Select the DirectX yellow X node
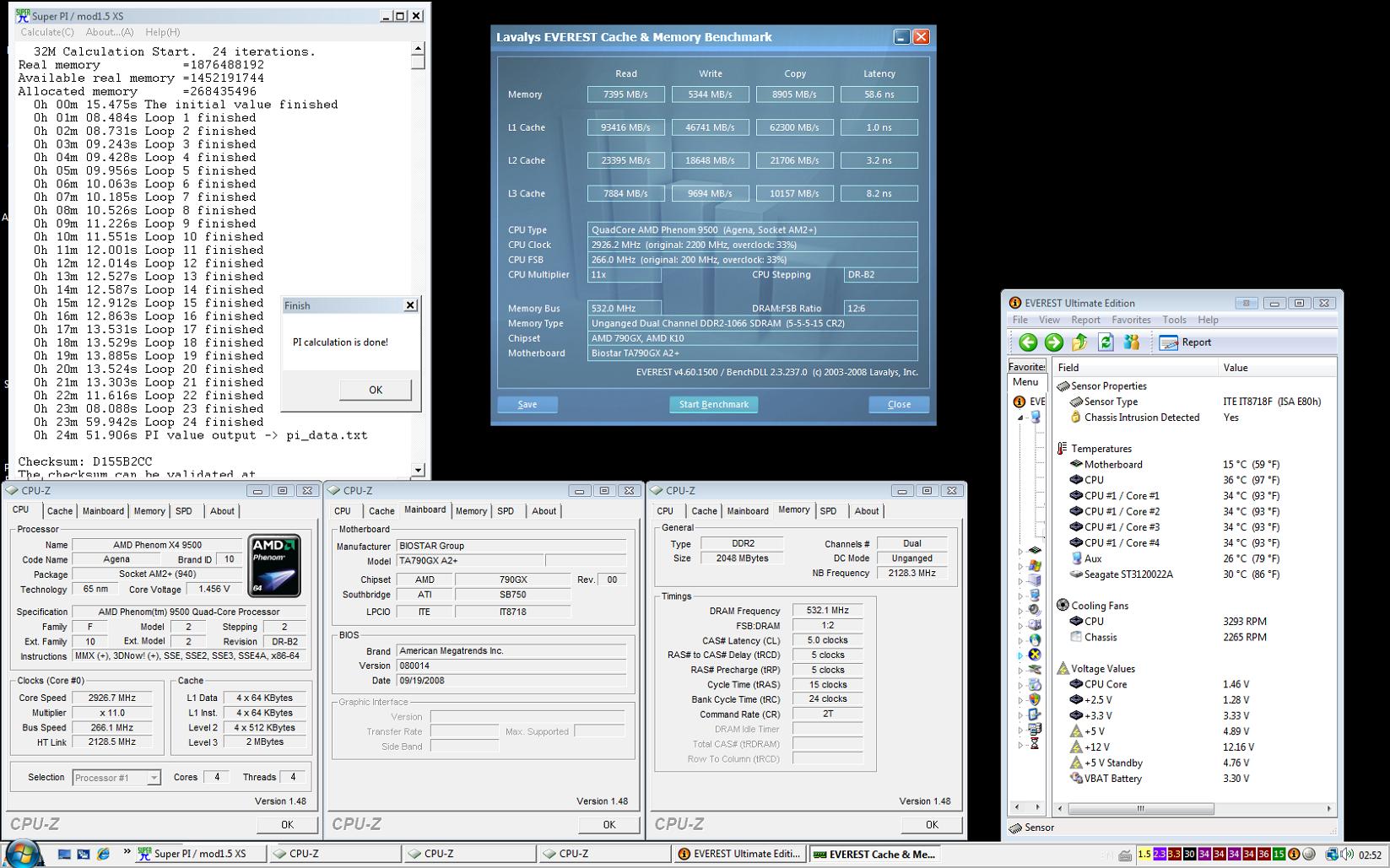The height and width of the screenshot is (868, 1390). pyautogui.click(x=1035, y=655)
